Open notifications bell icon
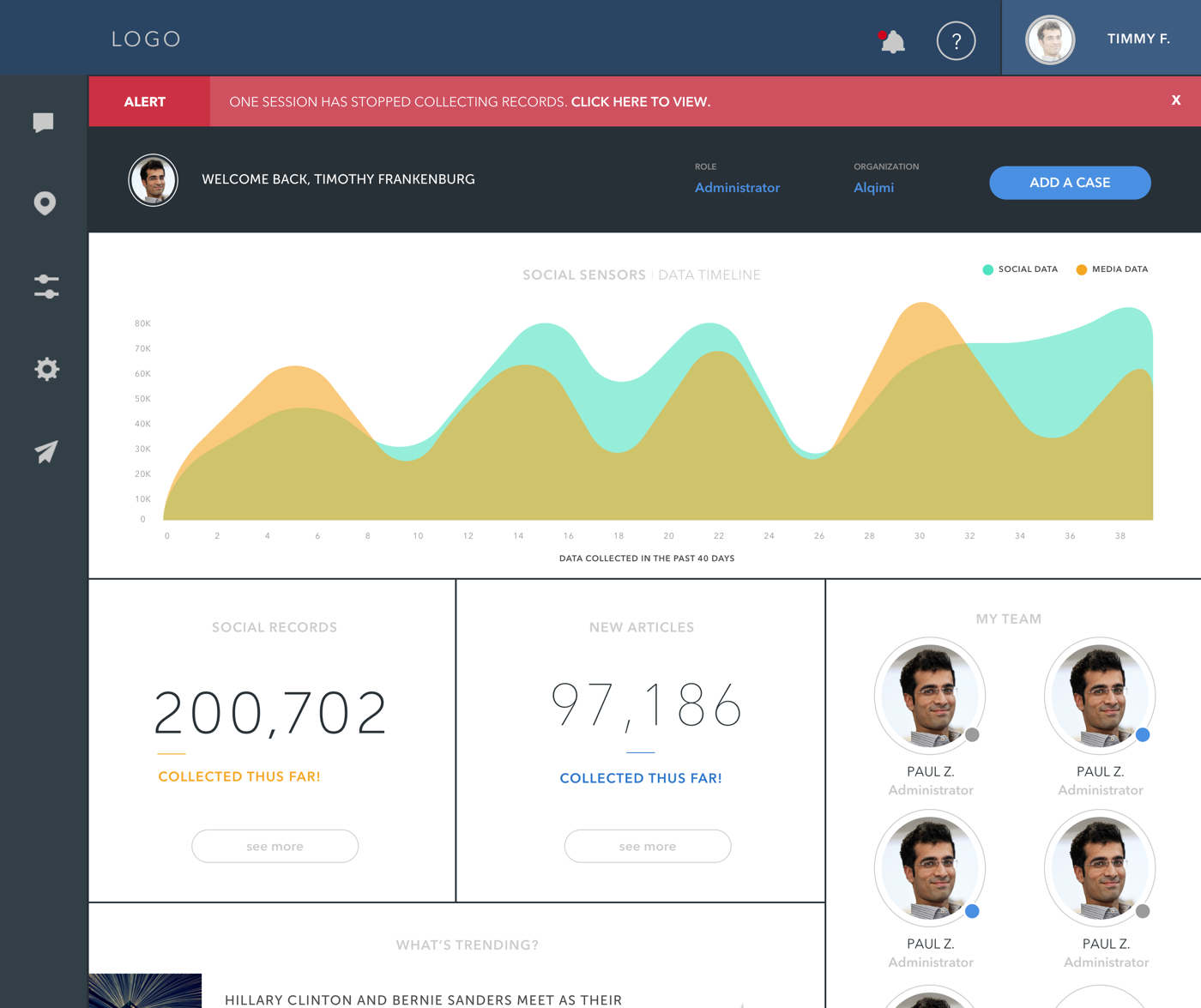Viewport: 1201px width, 1008px height. (x=892, y=41)
